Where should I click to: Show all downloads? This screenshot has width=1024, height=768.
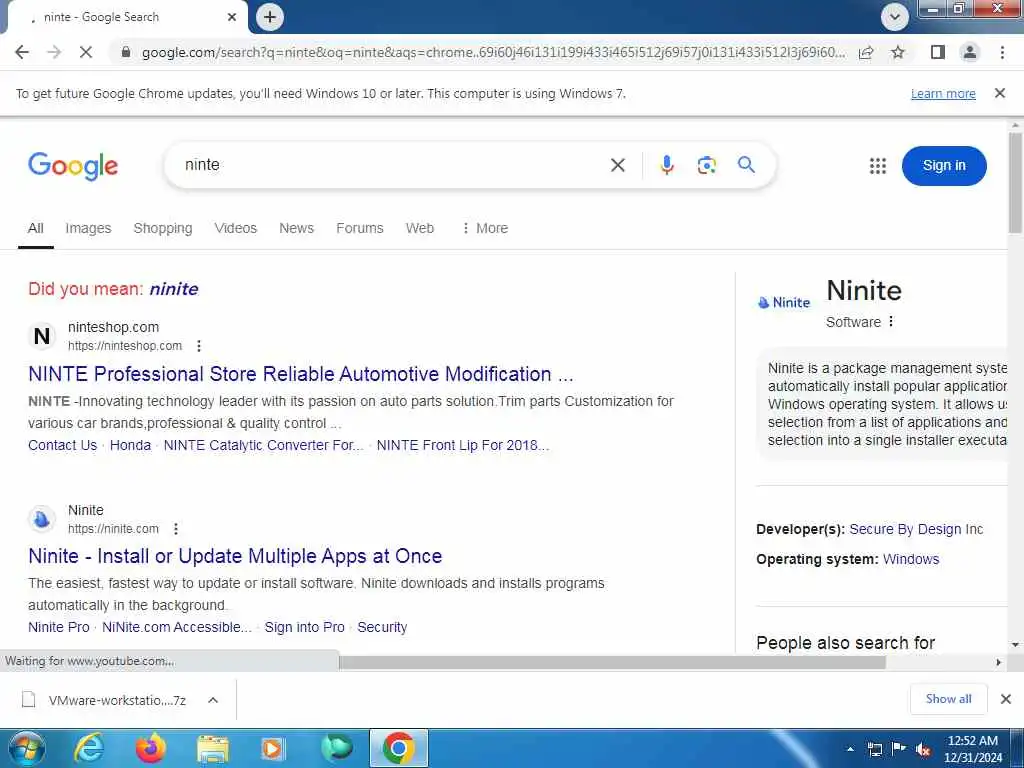coord(948,699)
